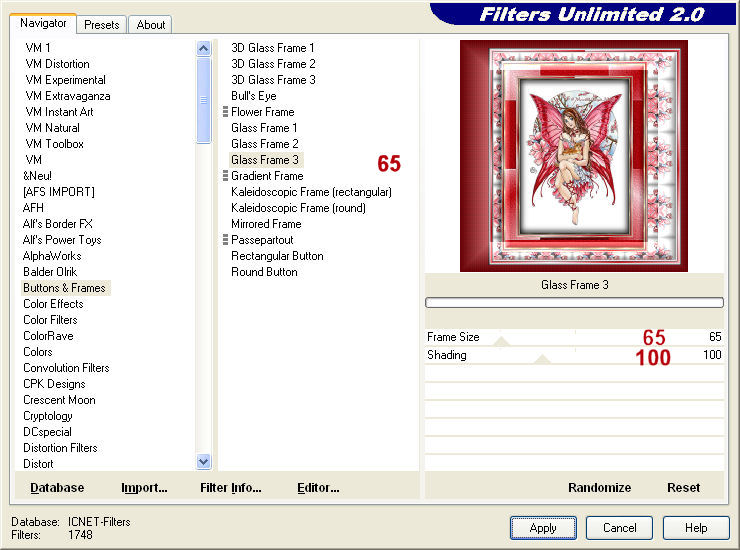Select VM Extravaganza category
The image size is (740, 550).
click(67, 96)
